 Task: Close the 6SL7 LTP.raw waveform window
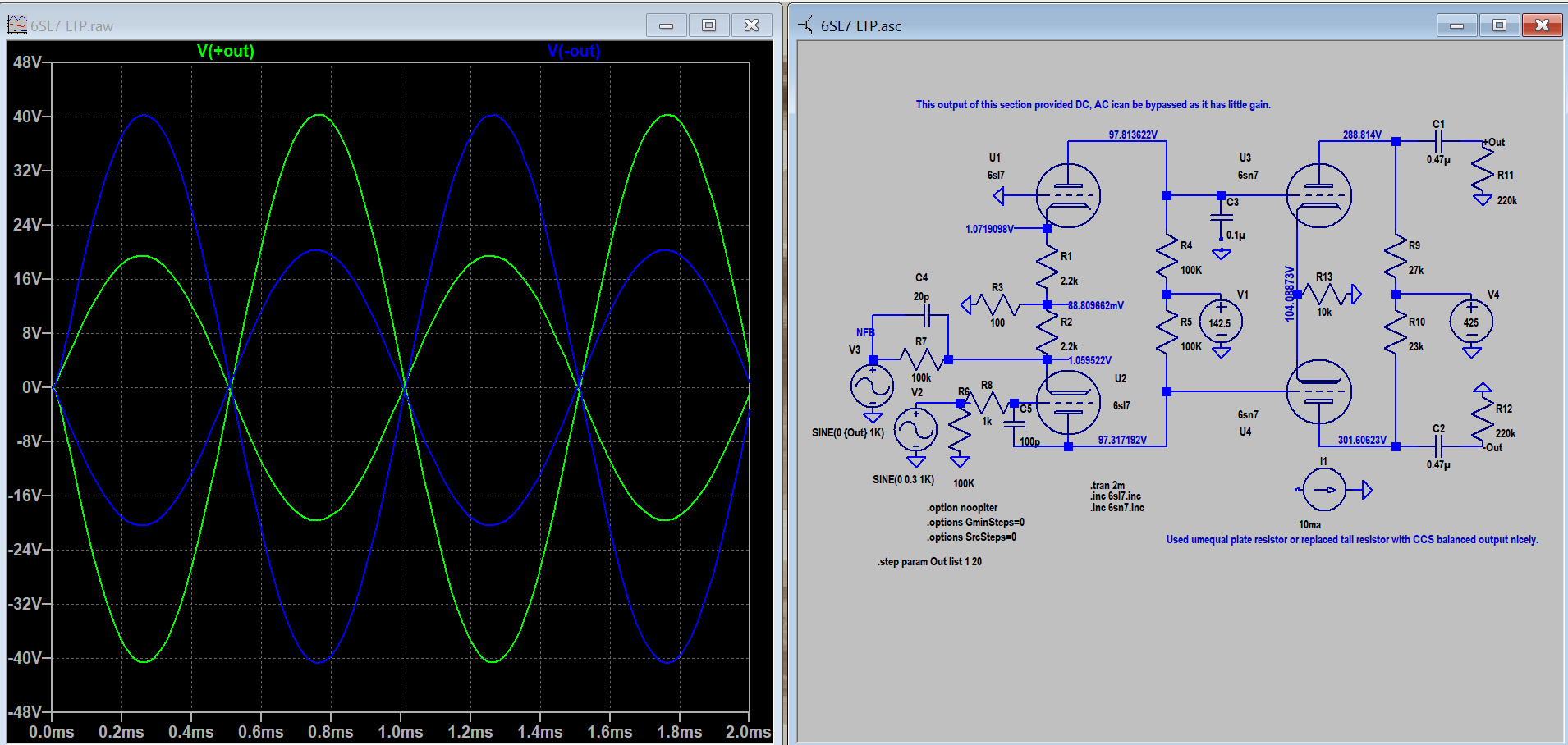click(x=752, y=25)
